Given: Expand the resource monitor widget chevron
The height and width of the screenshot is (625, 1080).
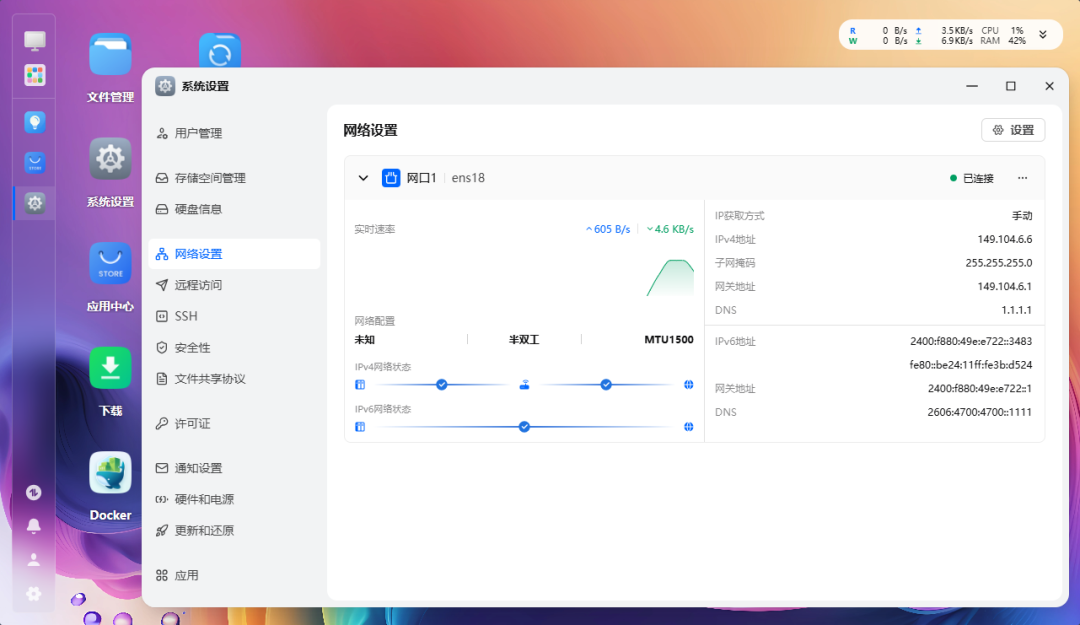Looking at the screenshot, I should point(1043,35).
